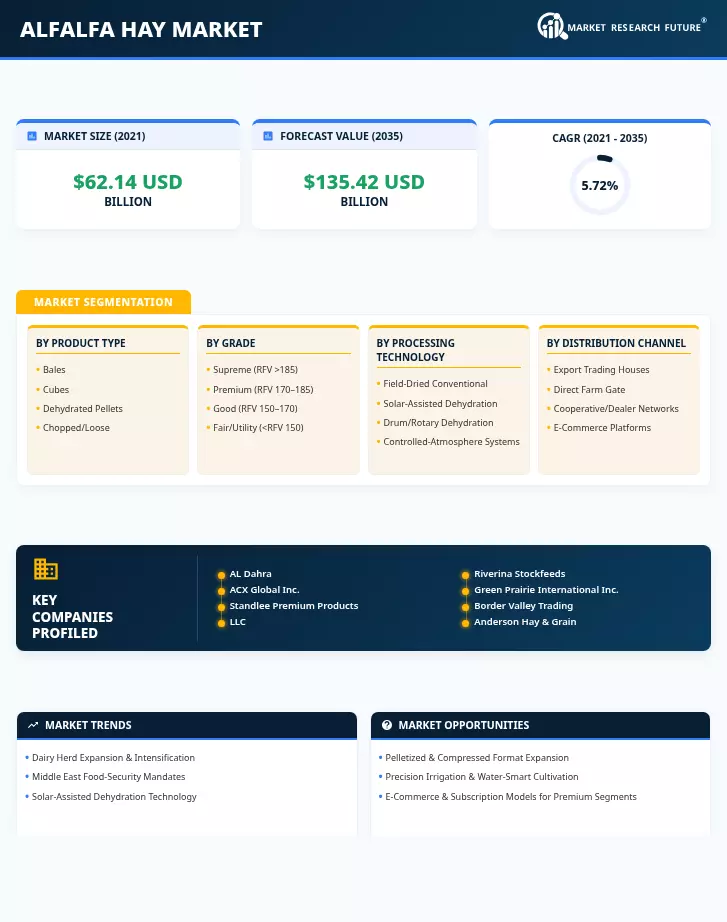
Task: Select Direct Farm Gate channel
Action: click(589, 389)
